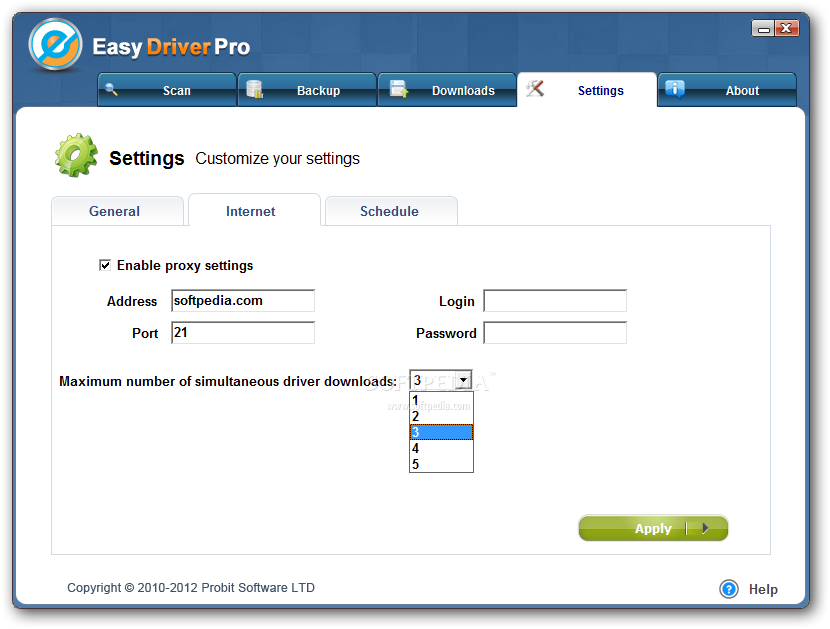Click the green Apply button
This screenshot has width=830, height=629.
tap(653, 528)
